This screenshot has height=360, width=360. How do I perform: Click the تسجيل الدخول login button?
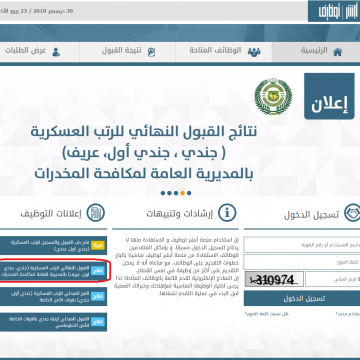tap(302, 298)
